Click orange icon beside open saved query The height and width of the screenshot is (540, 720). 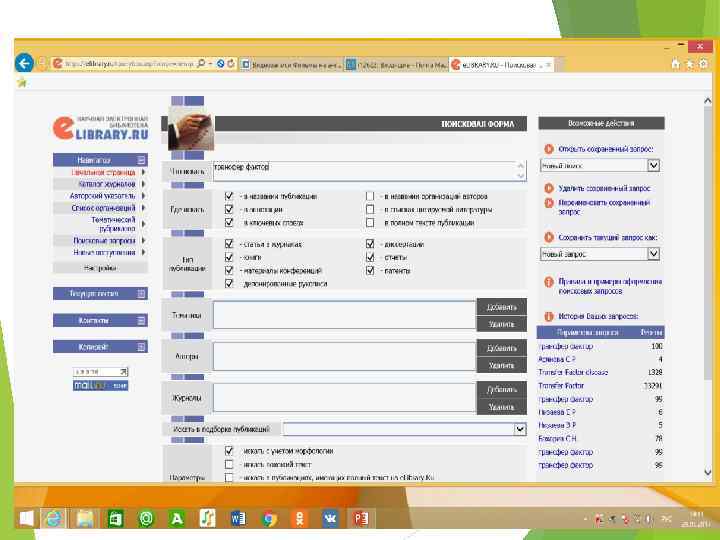coord(549,149)
